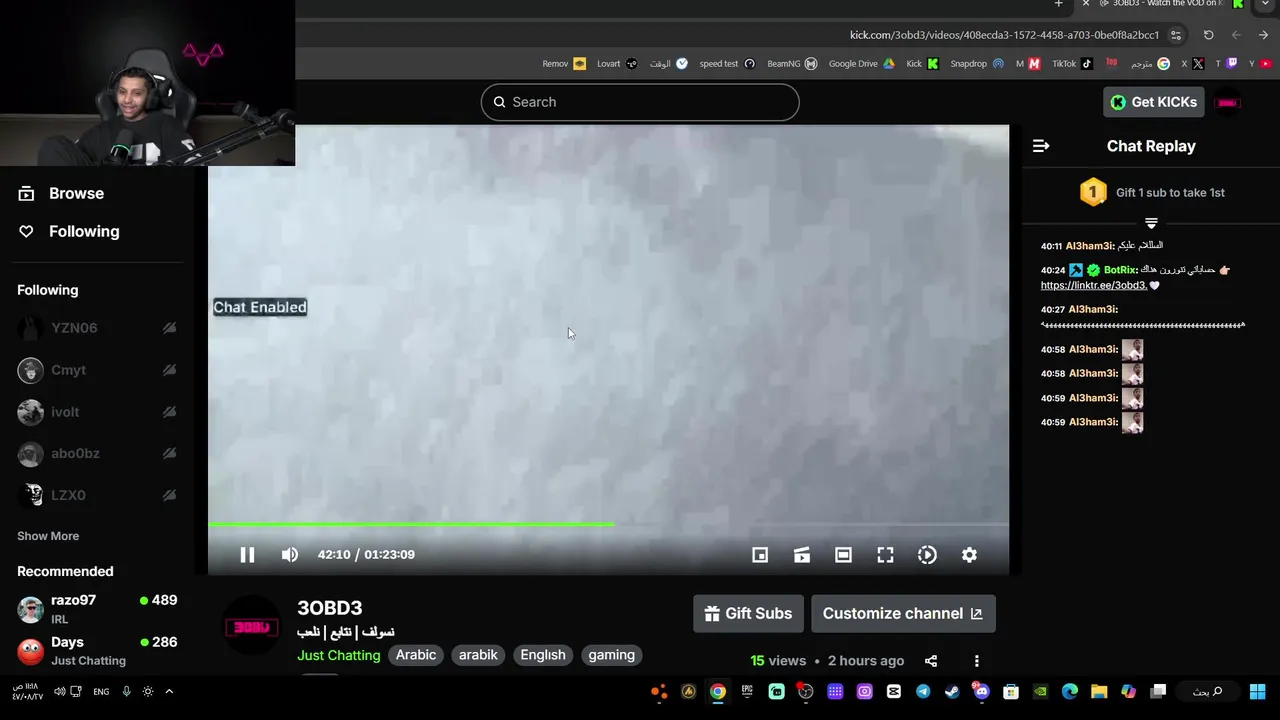Open the user profile avatar menu
This screenshot has width=1280, height=720.
[1228, 102]
